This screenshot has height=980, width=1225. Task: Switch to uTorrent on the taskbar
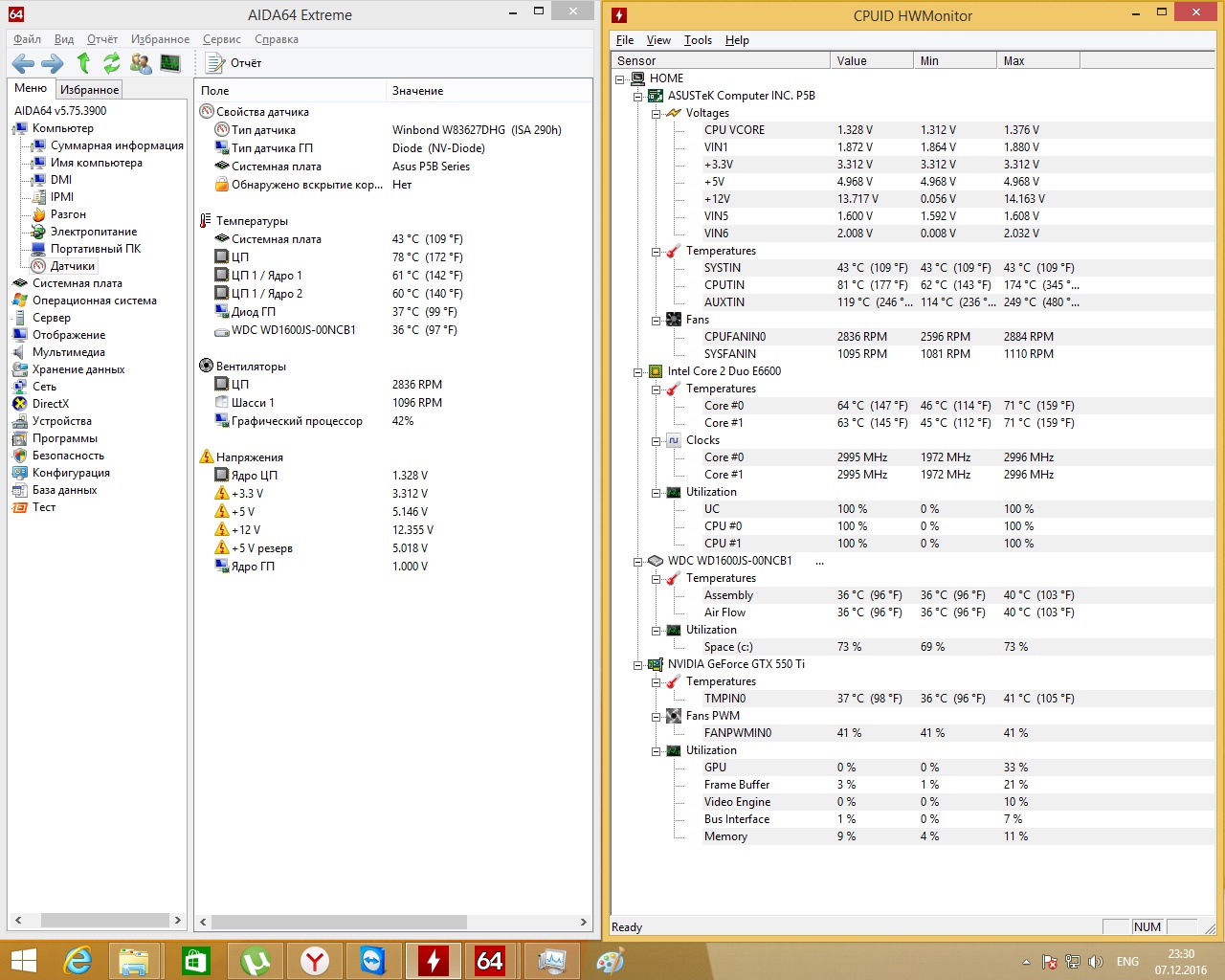255,960
